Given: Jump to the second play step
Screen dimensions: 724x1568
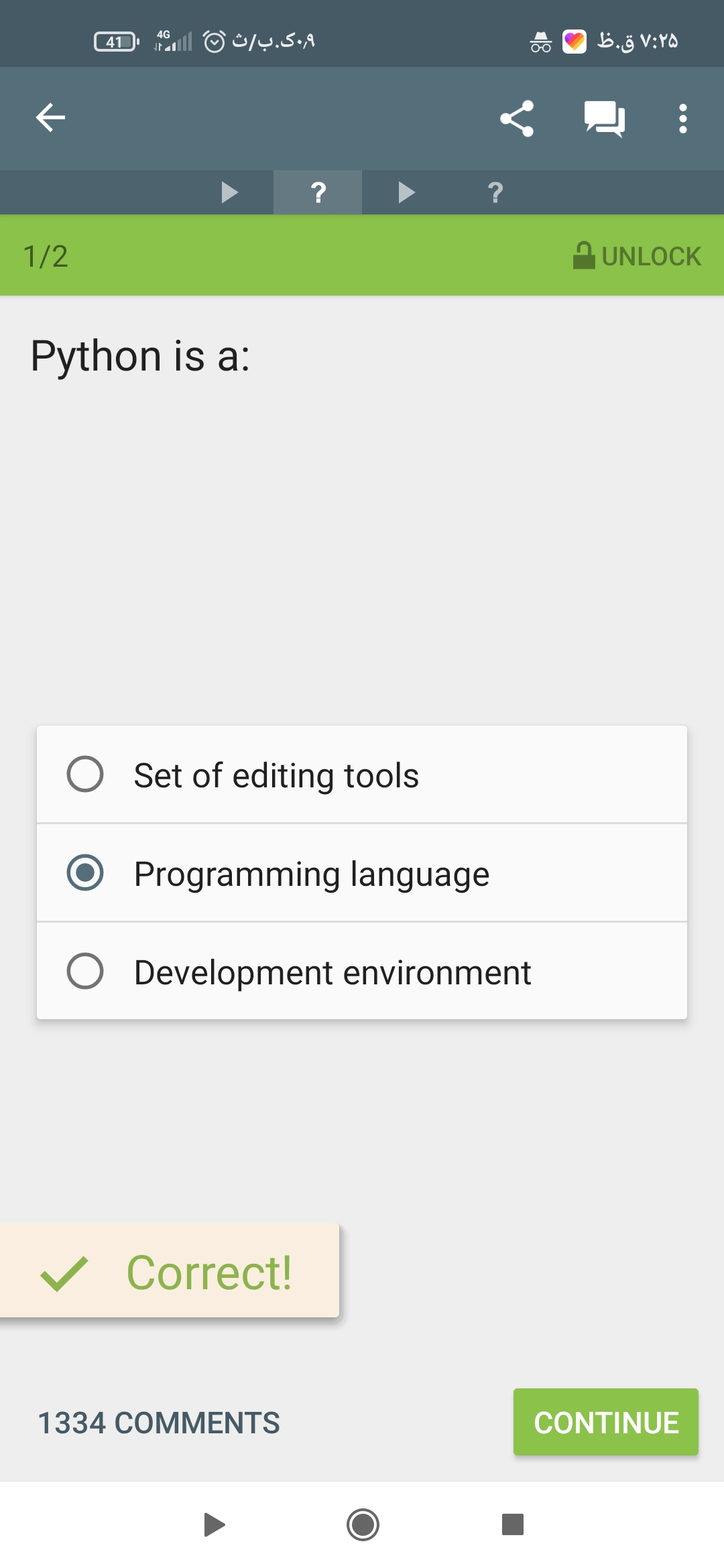Looking at the screenshot, I should coord(406,192).
